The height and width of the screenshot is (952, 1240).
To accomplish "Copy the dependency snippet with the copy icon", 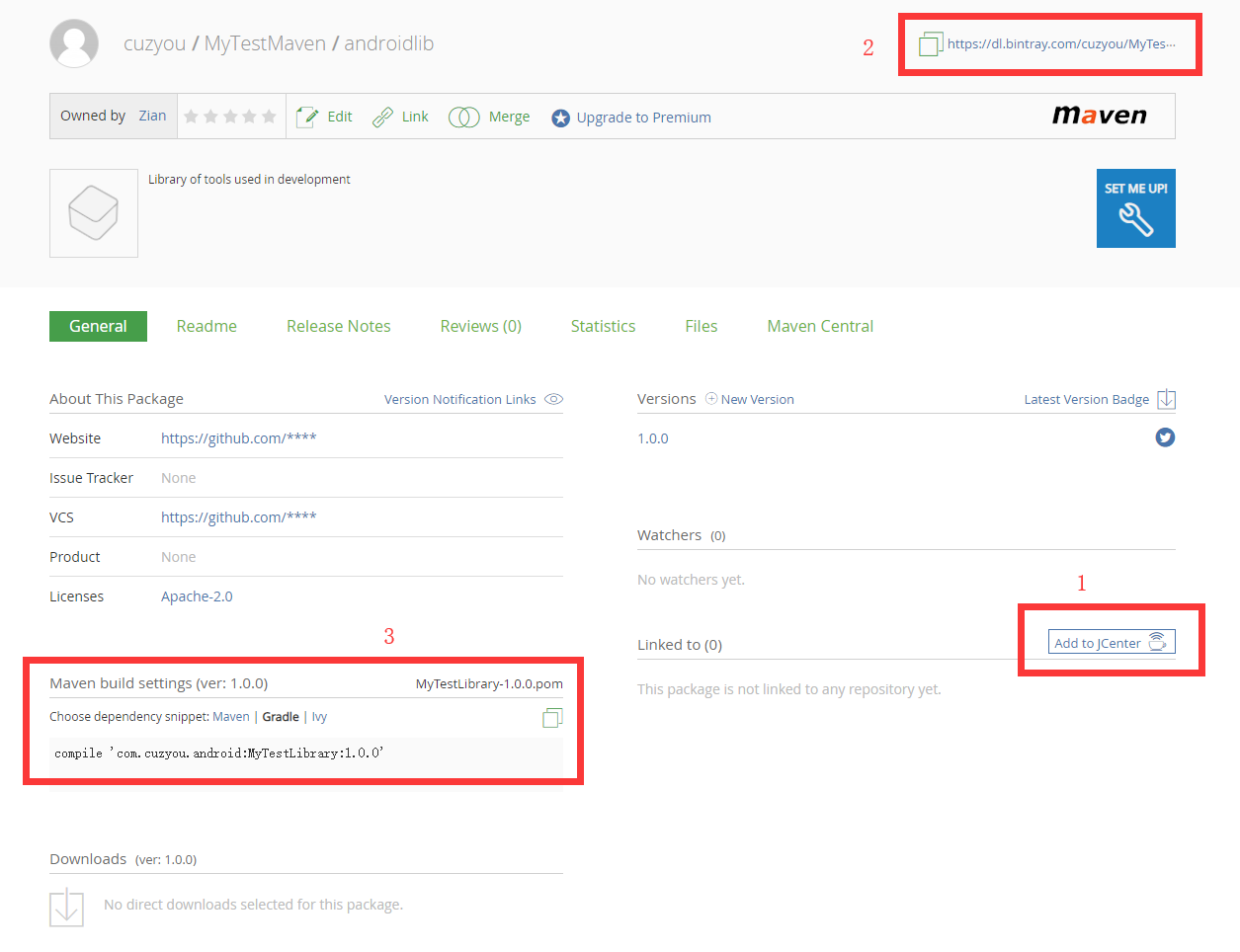I will click(551, 718).
